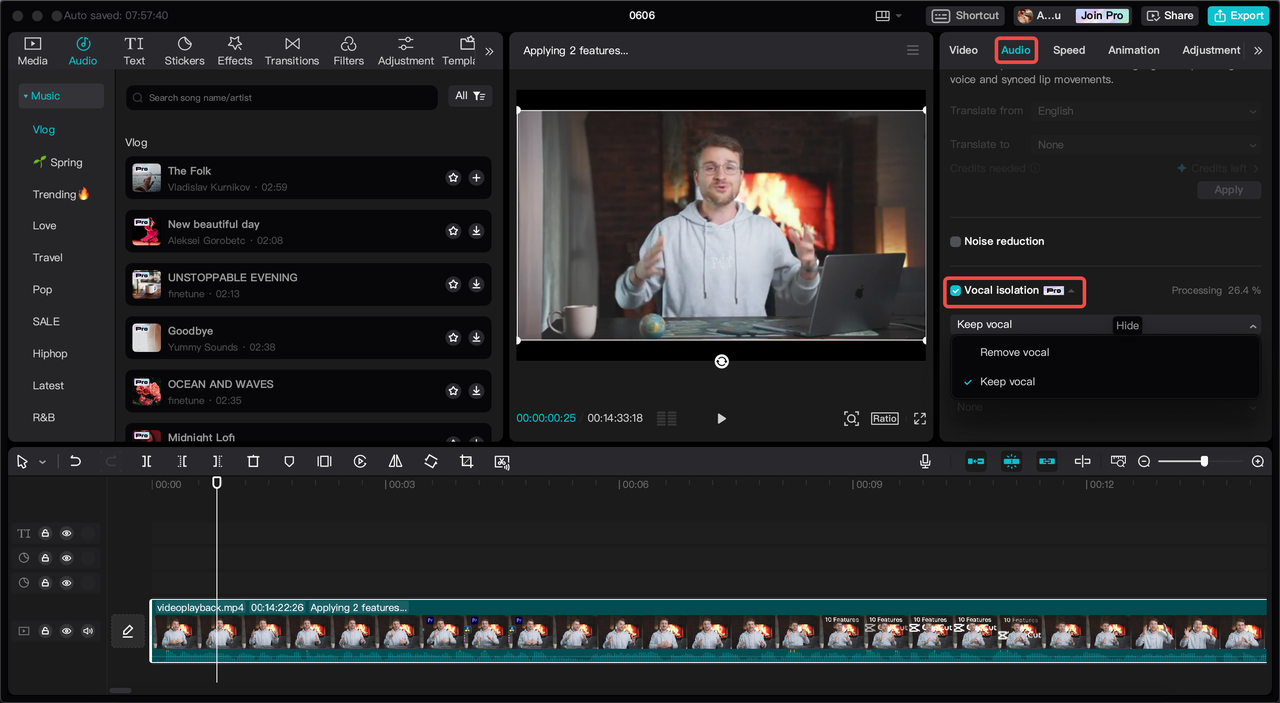Open the Stickers panel
The height and width of the screenshot is (703, 1280).
coord(184,51)
